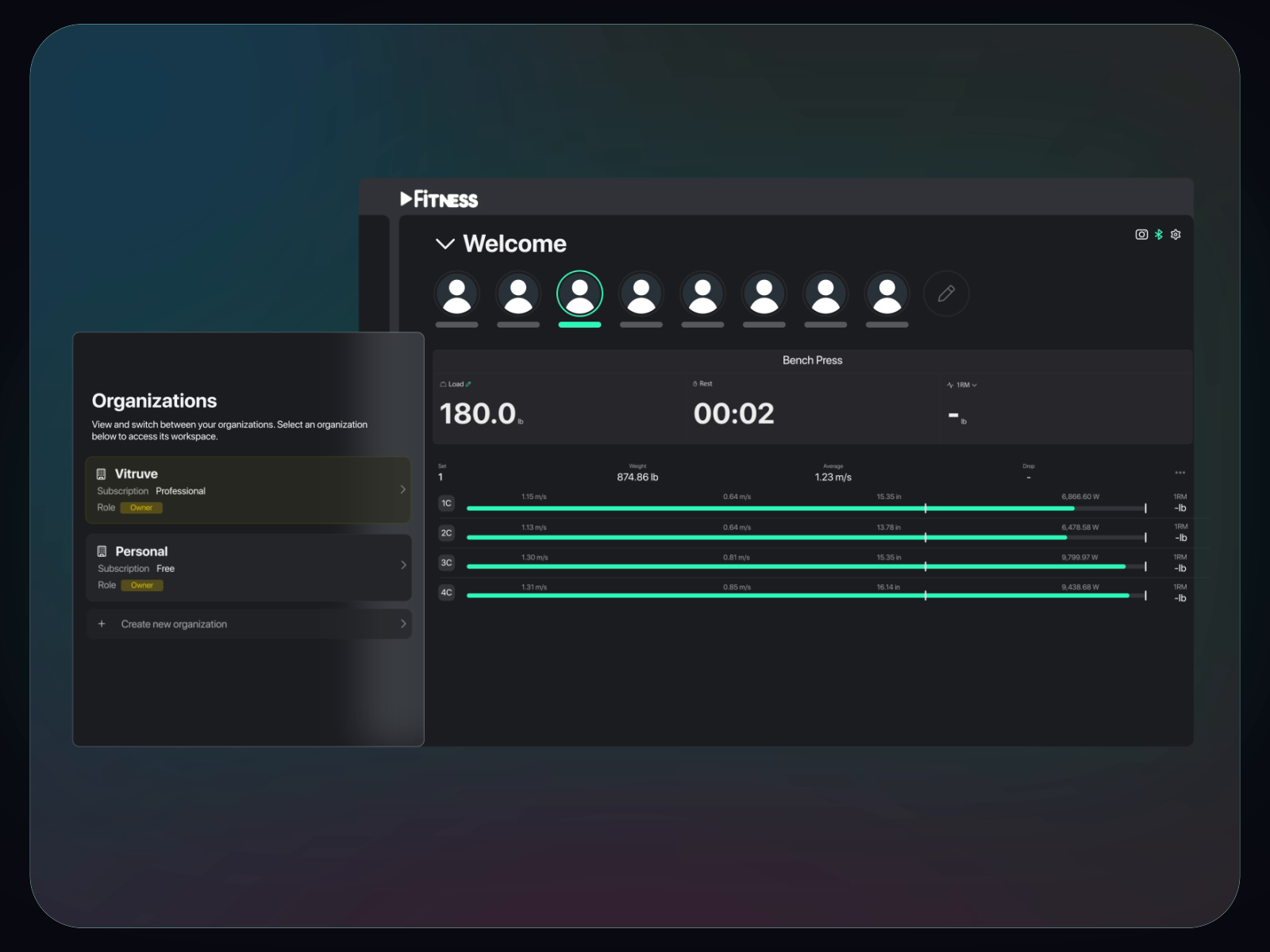Select the highlighted third athlete avatar

pyautogui.click(x=579, y=294)
